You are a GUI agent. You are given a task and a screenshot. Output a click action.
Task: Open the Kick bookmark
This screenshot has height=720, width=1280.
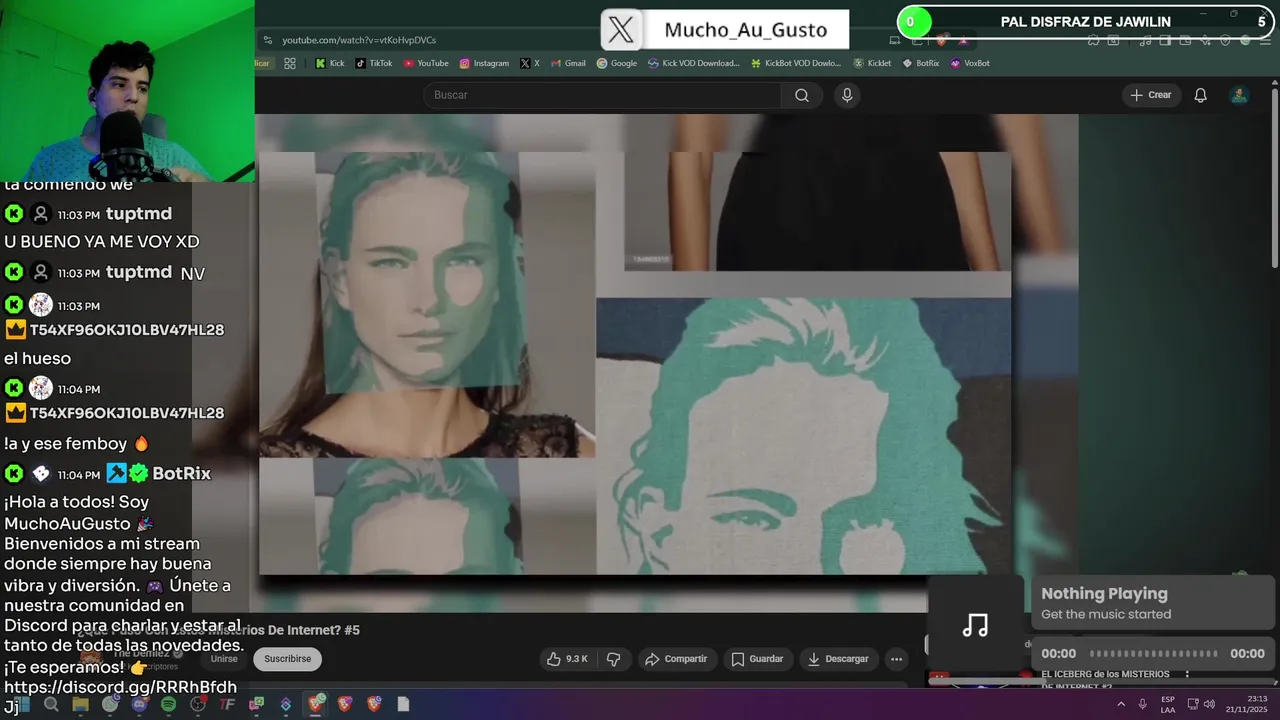point(330,63)
